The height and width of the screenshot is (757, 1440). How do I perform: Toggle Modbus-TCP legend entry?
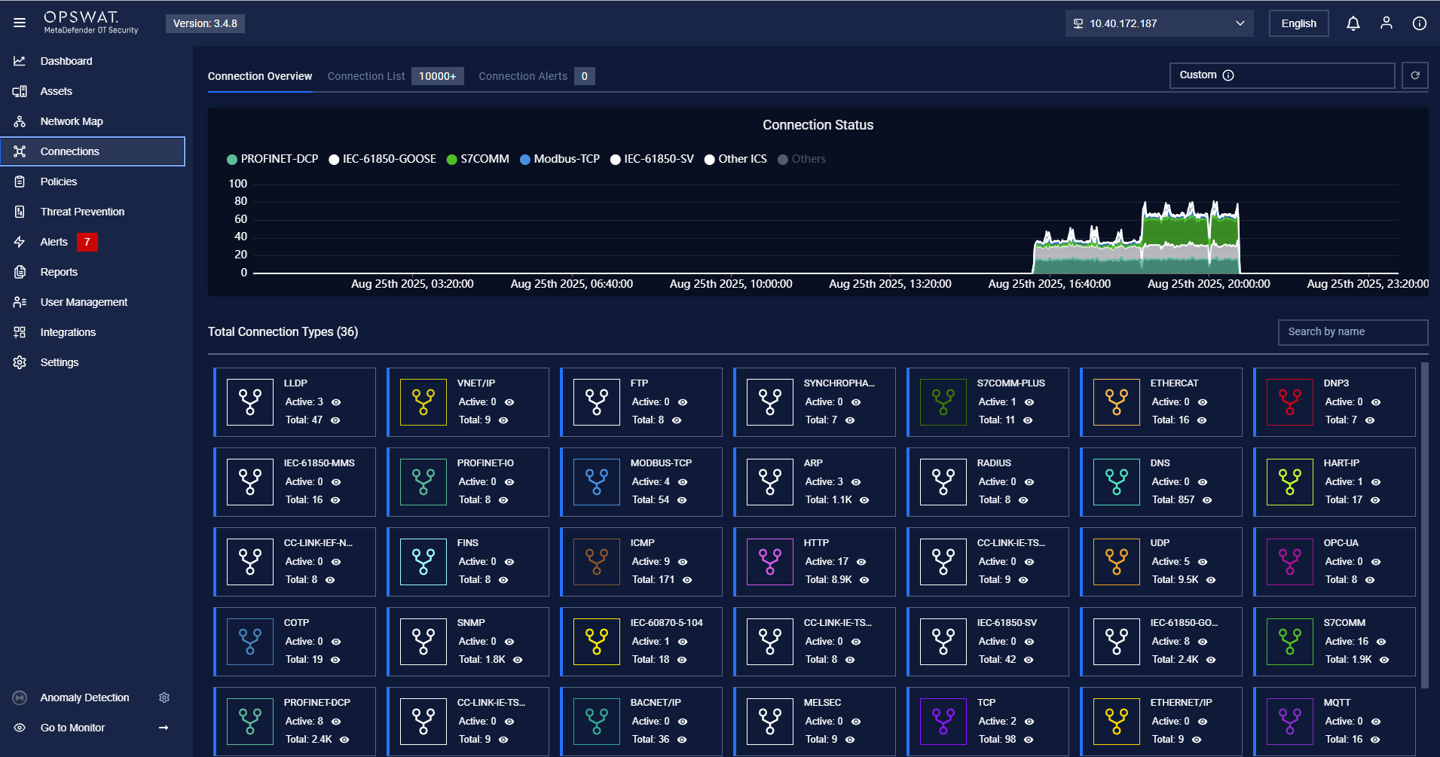coord(559,159)
